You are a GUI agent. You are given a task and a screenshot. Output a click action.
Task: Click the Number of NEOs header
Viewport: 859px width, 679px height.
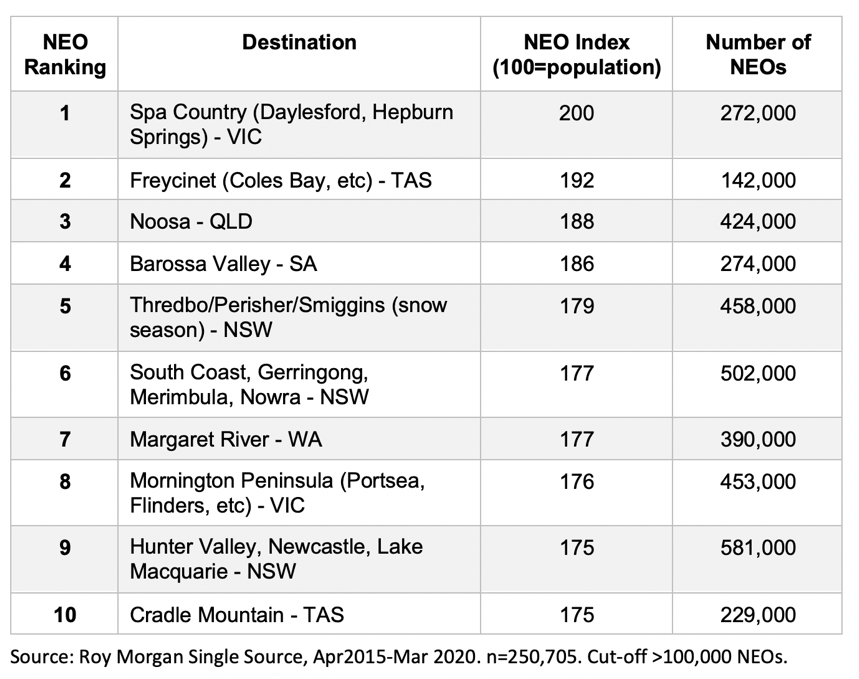758,55
